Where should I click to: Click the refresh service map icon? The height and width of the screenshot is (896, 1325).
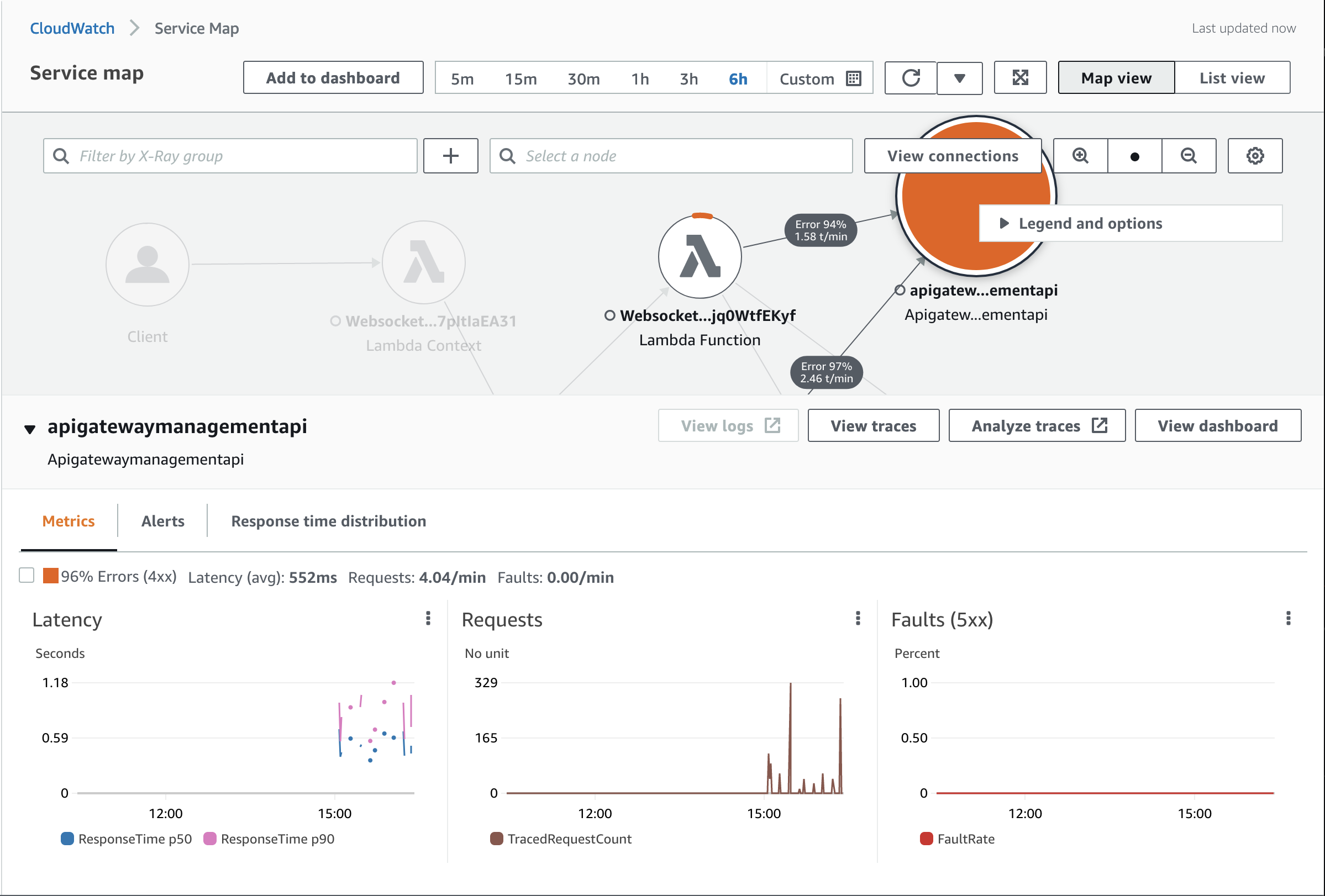point(911,77)
